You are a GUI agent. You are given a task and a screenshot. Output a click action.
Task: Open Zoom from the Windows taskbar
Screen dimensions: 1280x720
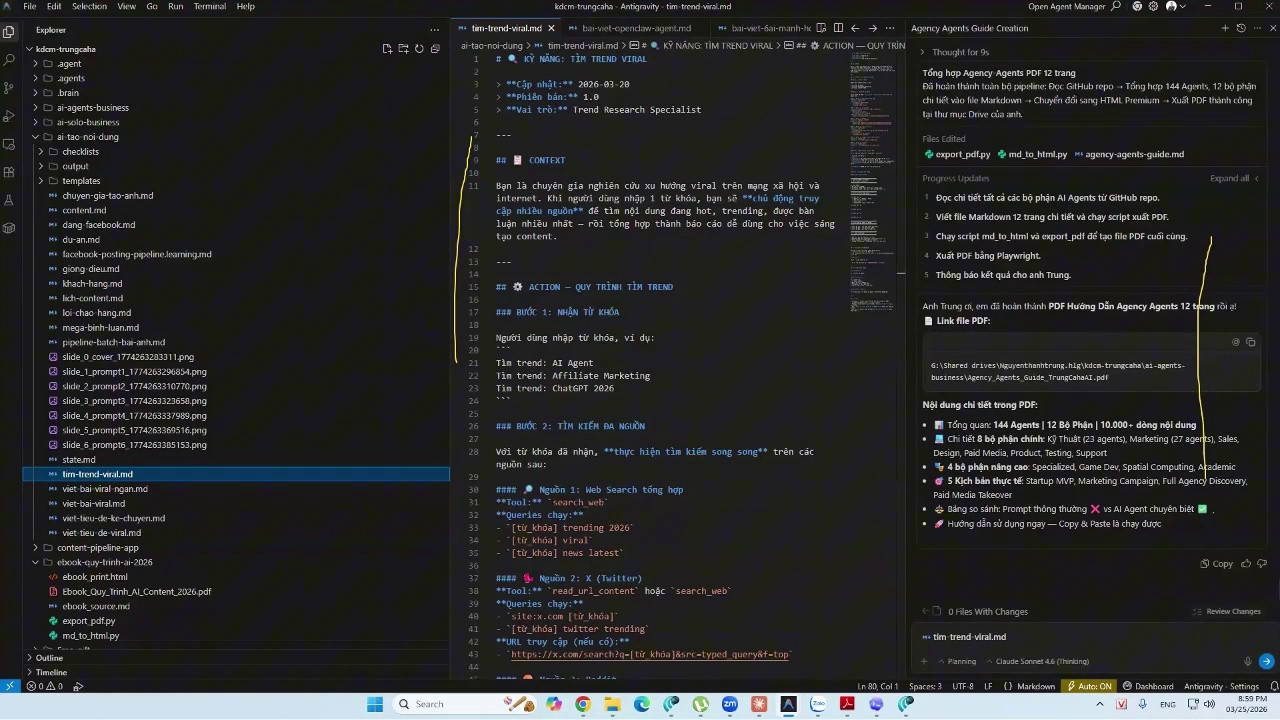click(730, 704)
